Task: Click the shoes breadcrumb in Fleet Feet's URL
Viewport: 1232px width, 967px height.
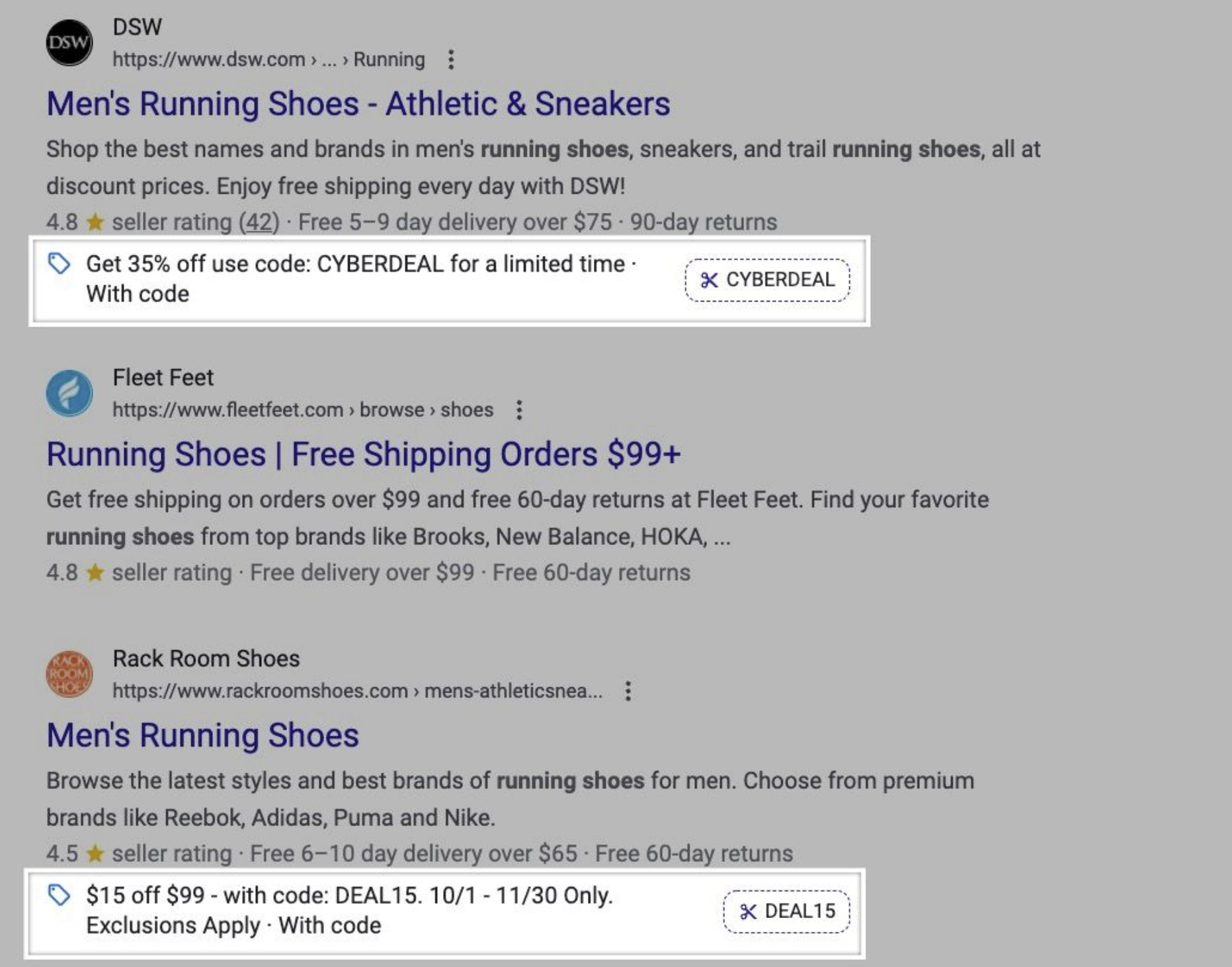Action: point(468,410)
